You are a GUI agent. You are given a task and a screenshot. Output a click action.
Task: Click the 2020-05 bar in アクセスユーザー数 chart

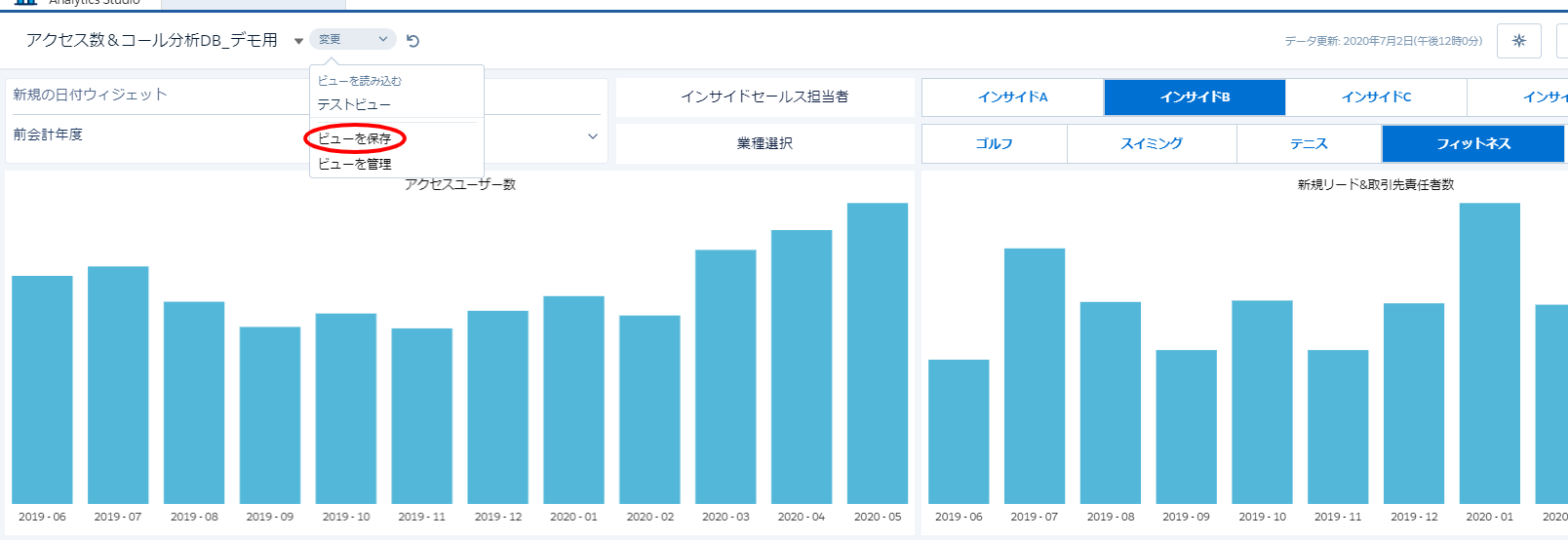(878, 353)
